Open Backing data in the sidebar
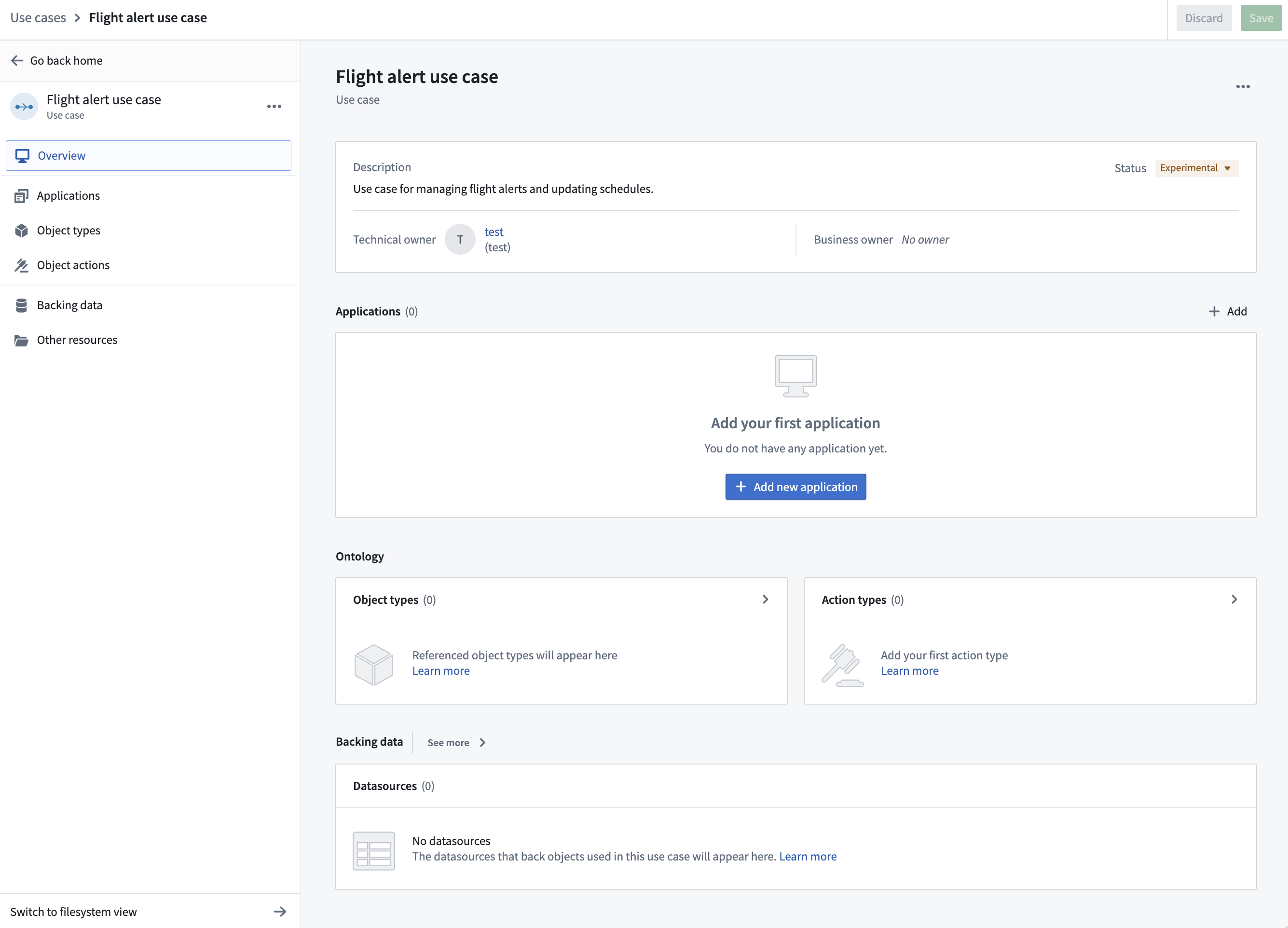 point(148,305)
